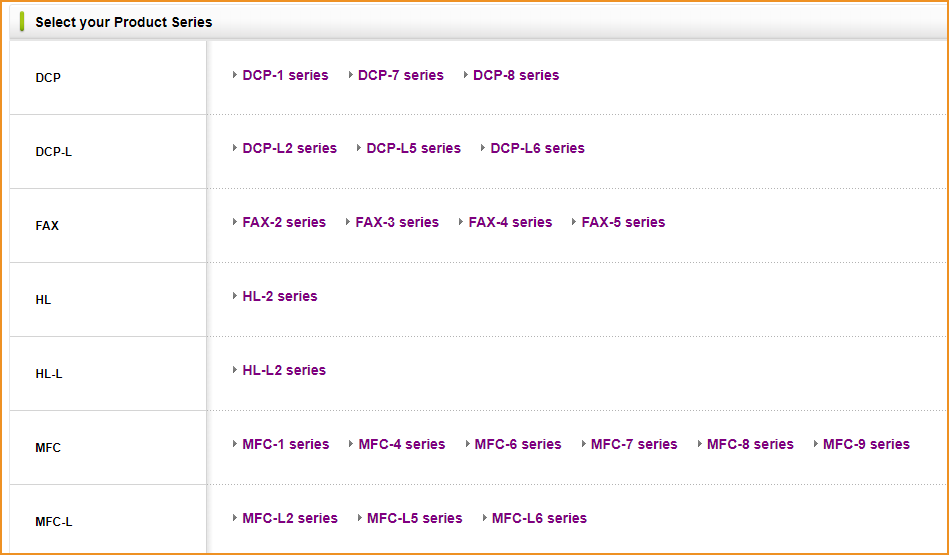Viewport: 949px width, 555px height.
Task: Select DCP-8 series
Action: point(516,75)
